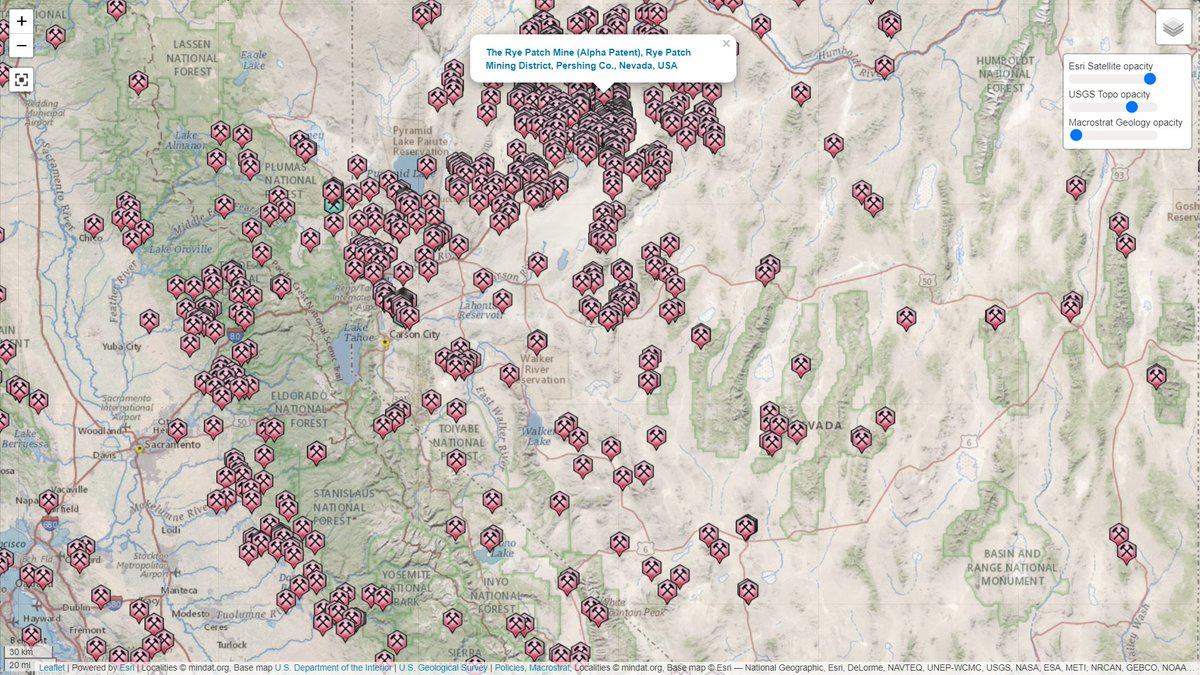Adjust the USGS Topo opacity slider
The width and height of the screenshot is (1200, 675).
point(1113,106)
